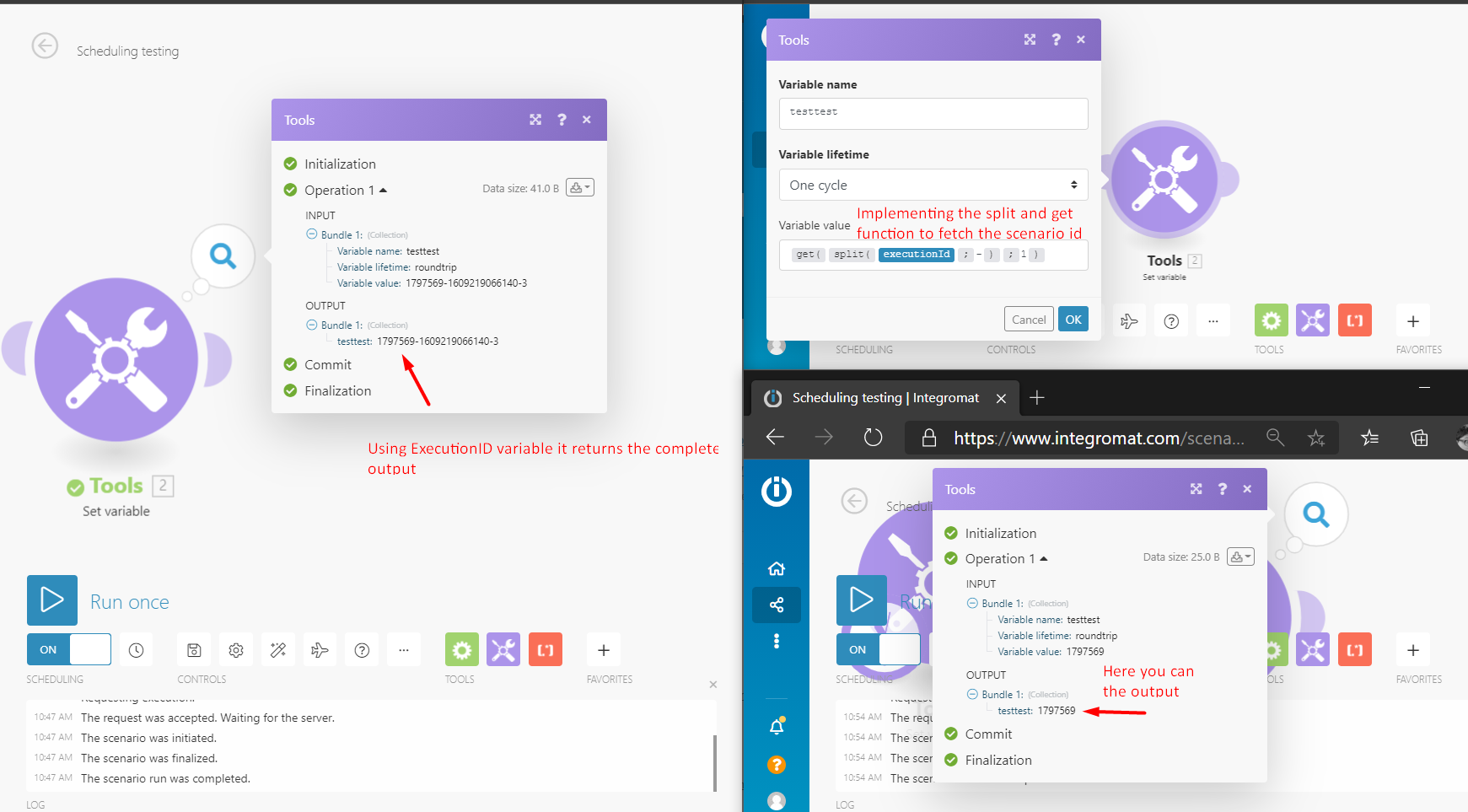Select the green gear tool in the toolbar beside OK button

click(x=1272, y=320)
